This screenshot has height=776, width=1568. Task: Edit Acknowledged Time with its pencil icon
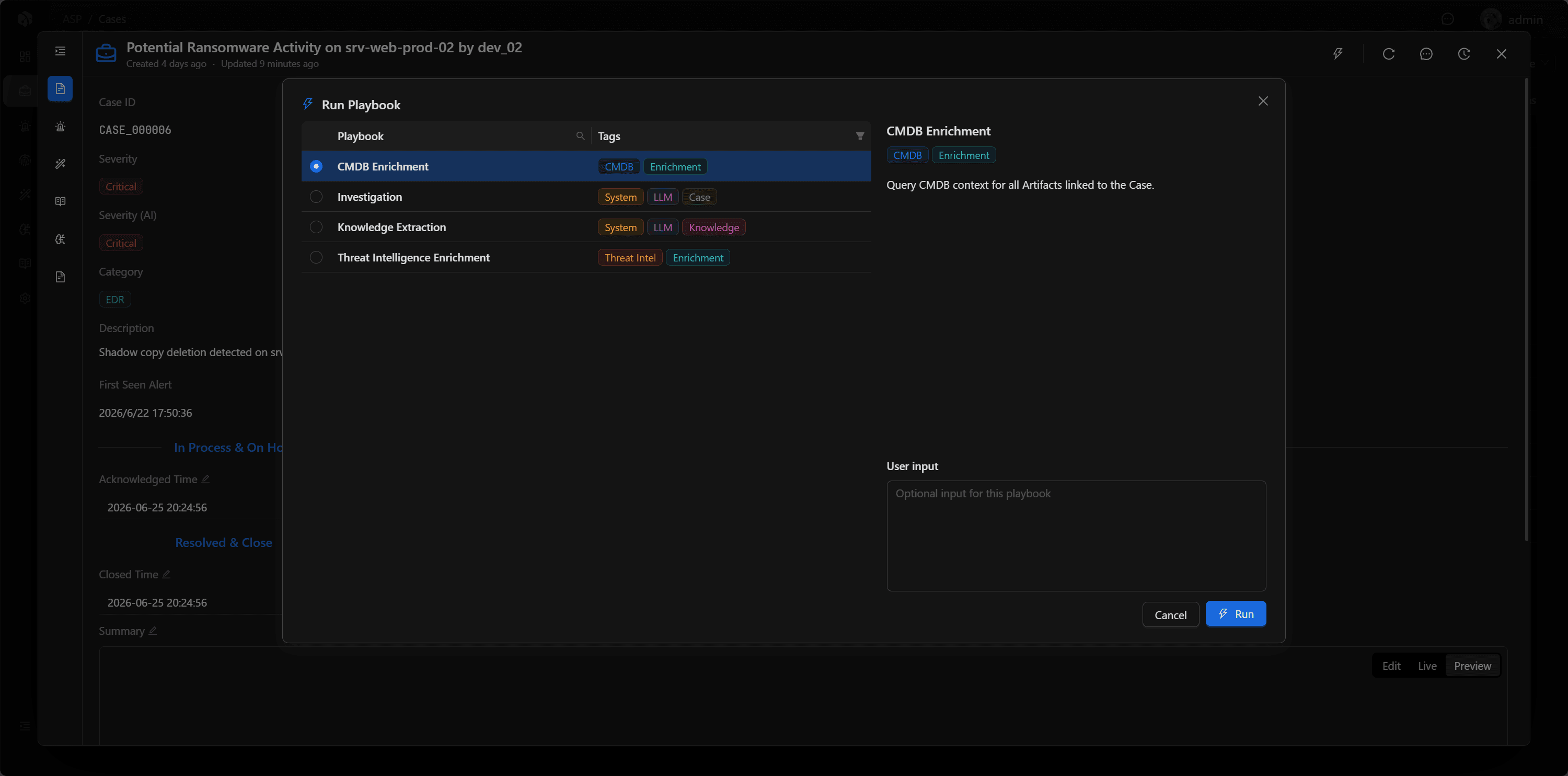pyautogui.click(x=205, y=479)
